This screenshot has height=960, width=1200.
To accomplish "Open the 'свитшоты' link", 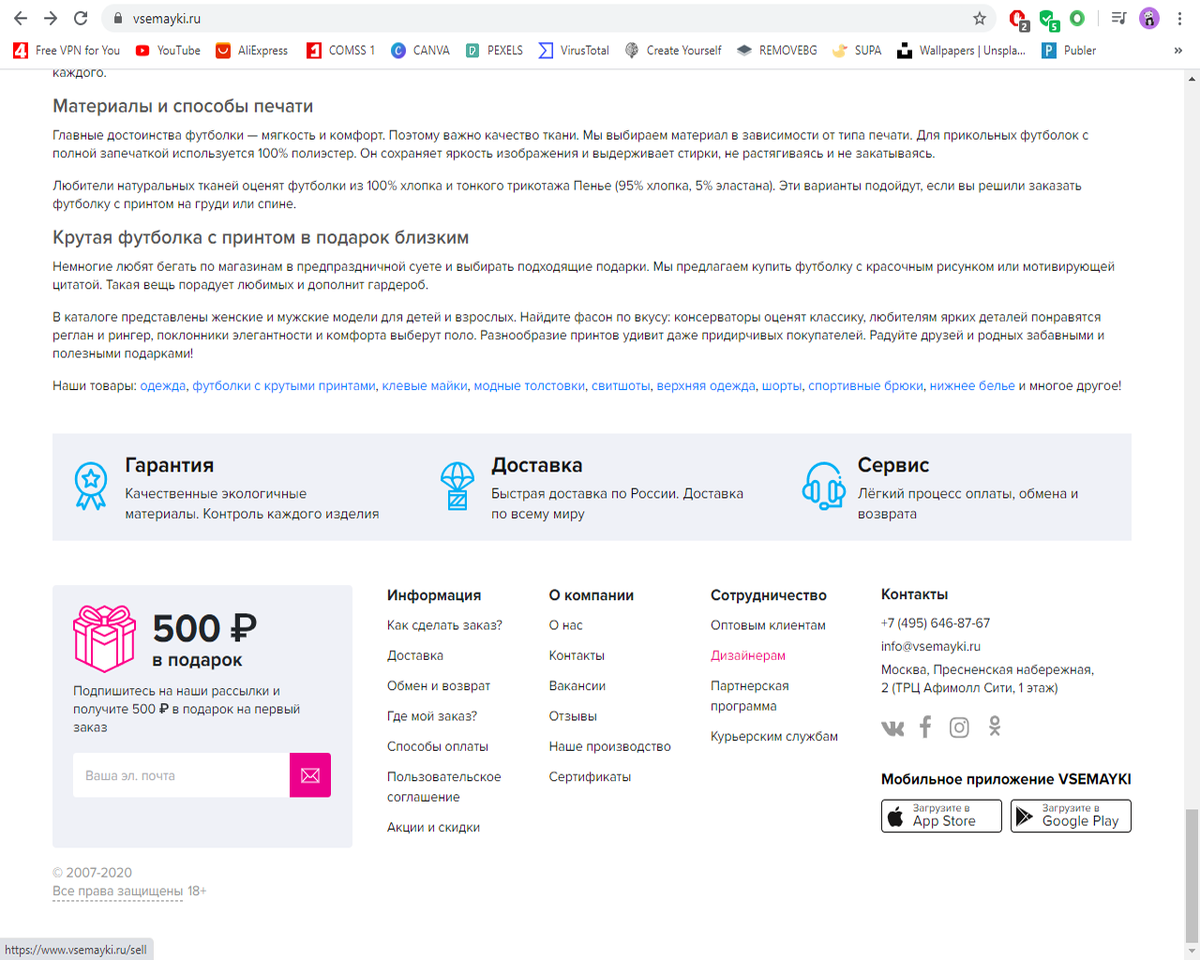I will pos(620,385).
